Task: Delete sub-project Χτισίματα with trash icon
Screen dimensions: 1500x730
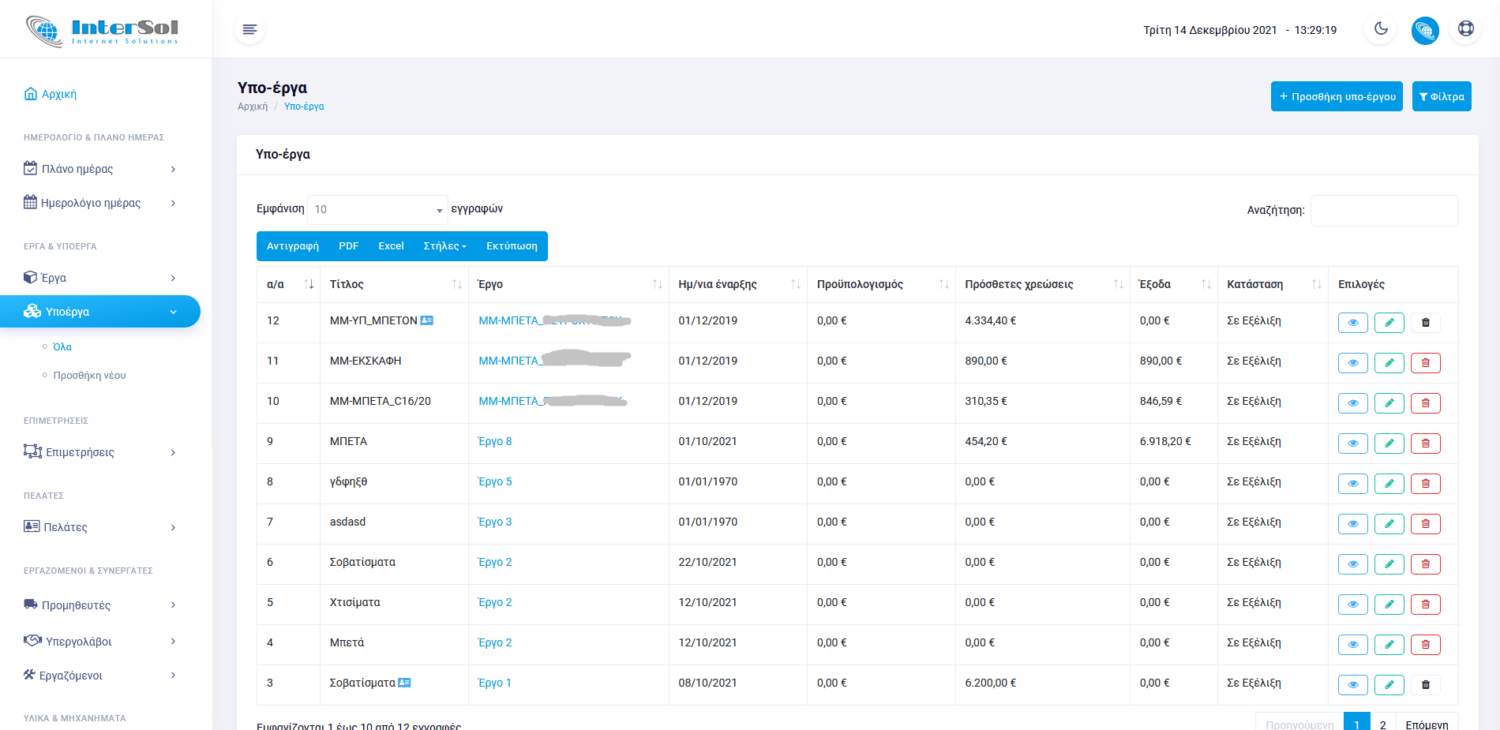Action: pyautogui.click(x=1425, y=604)
